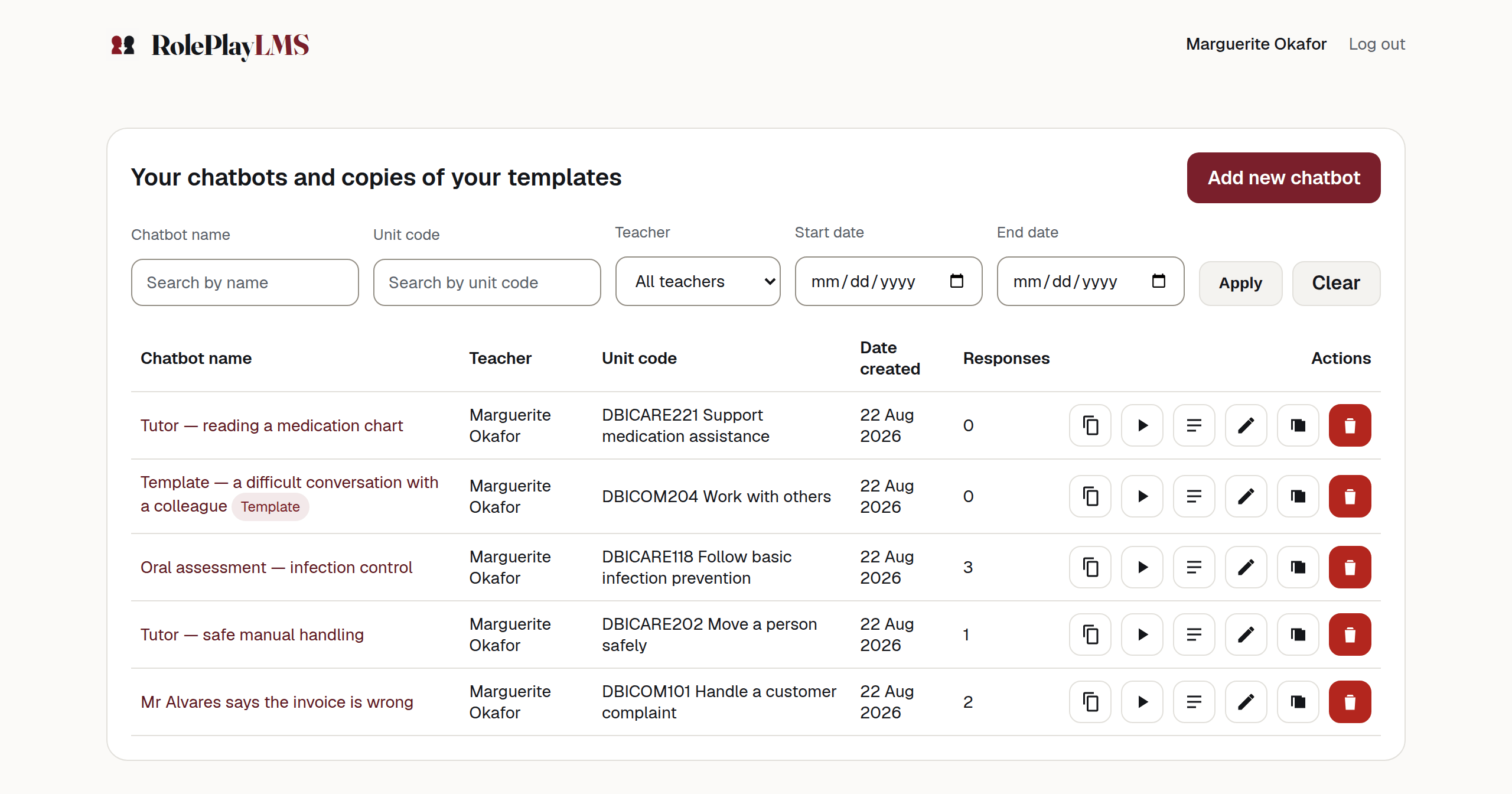The width and height of the screenshot is (1512, 794).
Task: View transcript lines for medication chart tutor
Action: [x=1194, y=425]
